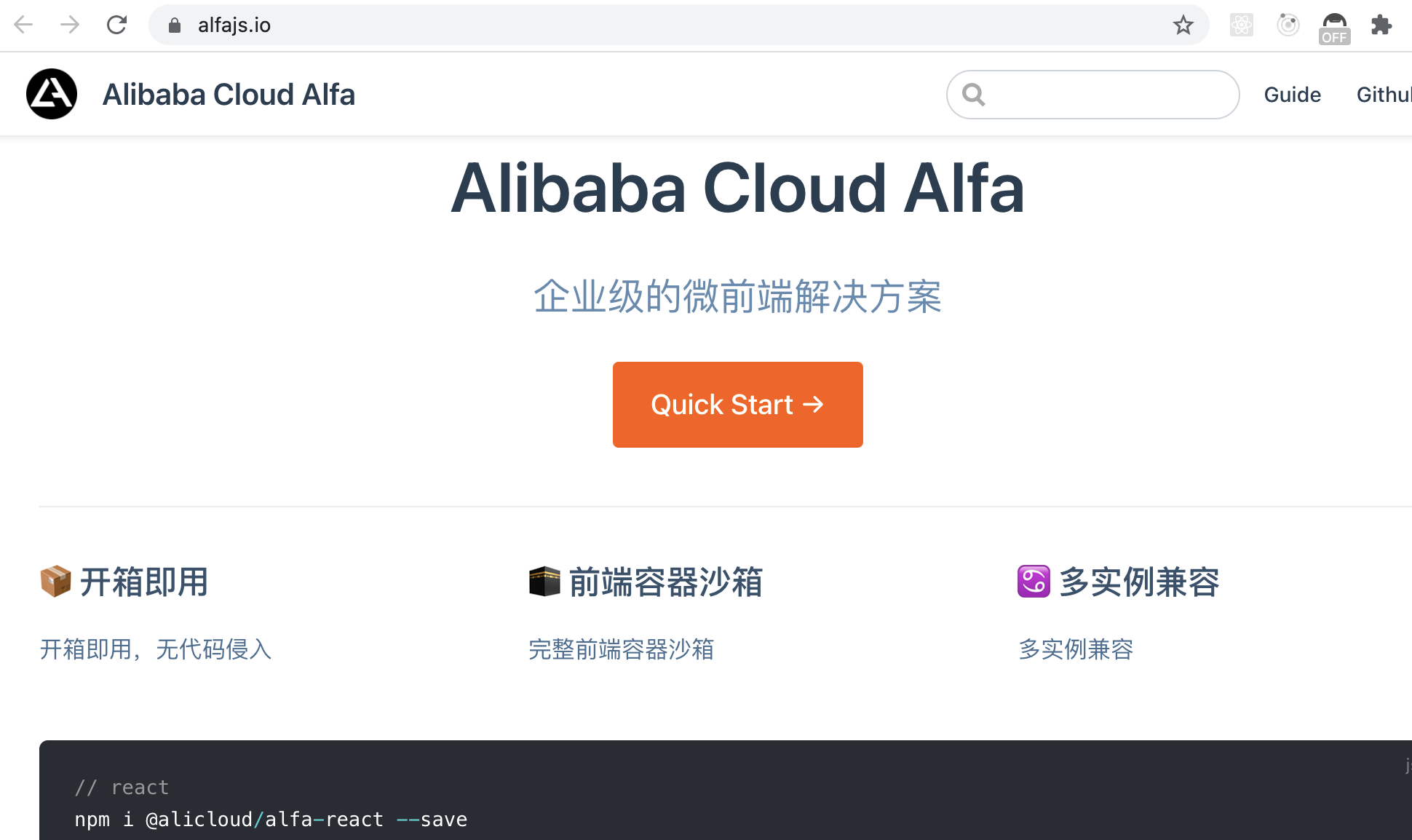Click the circular target extension icon
The width and height of the screenshot is (1412, 840).
(1288, 25)
